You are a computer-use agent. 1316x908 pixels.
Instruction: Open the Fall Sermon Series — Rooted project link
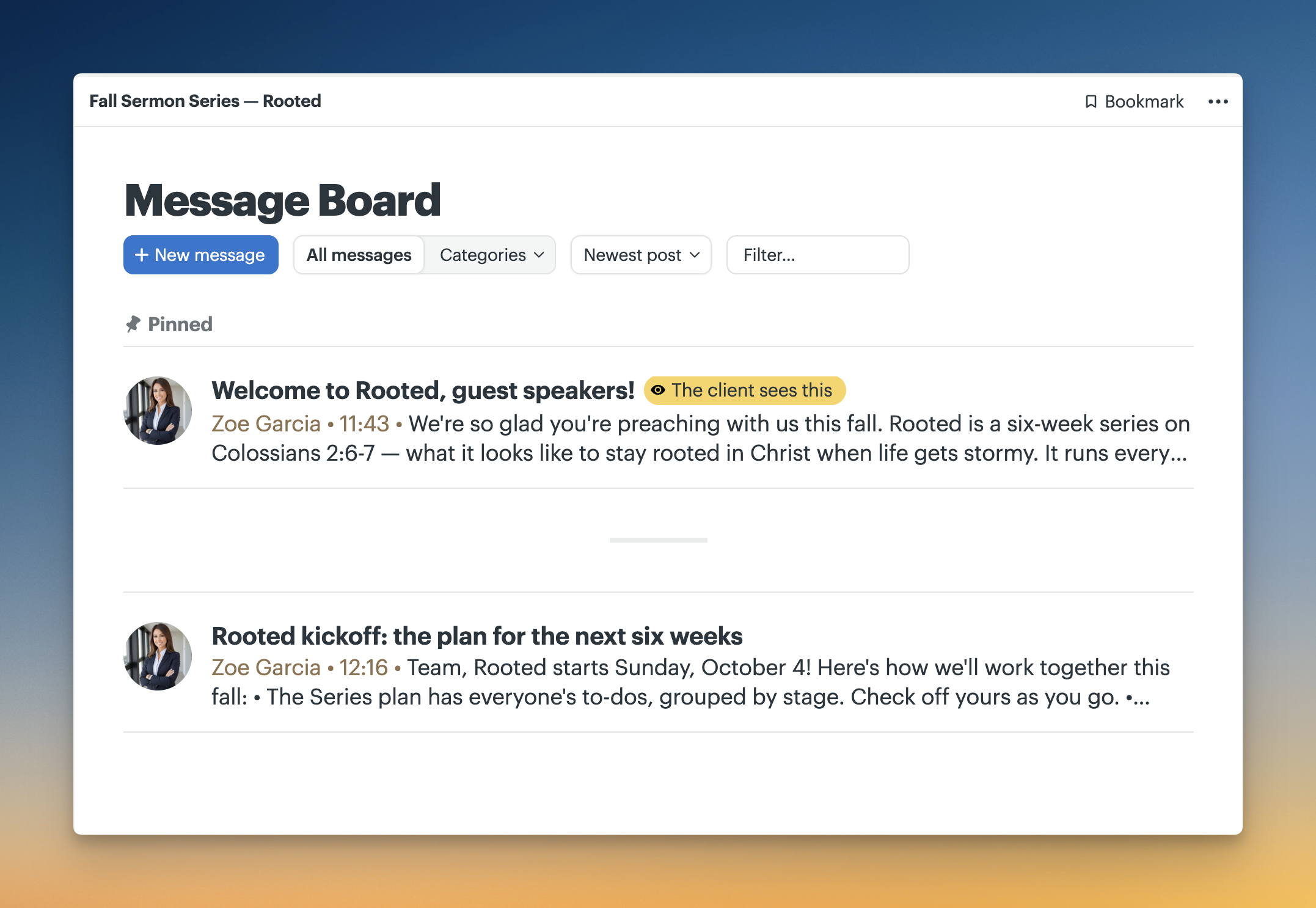click(x=205, y=101)
